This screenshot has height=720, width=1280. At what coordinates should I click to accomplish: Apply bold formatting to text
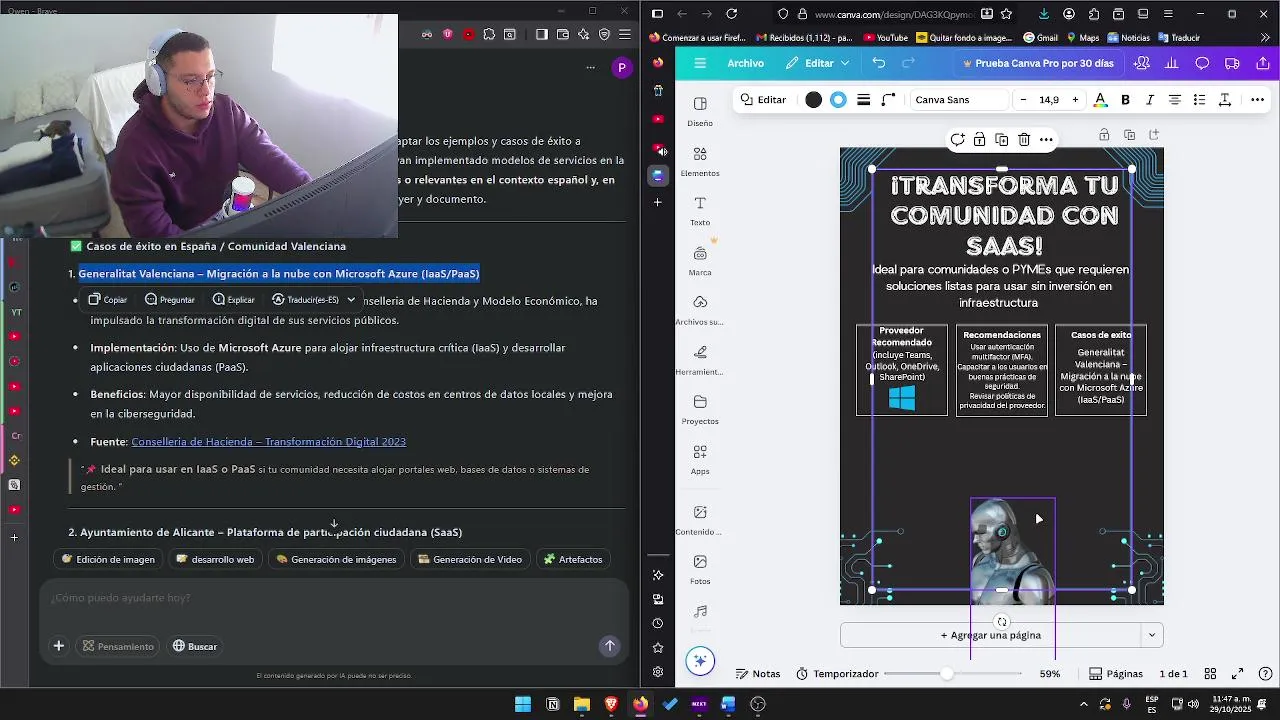click(1125, 100)
